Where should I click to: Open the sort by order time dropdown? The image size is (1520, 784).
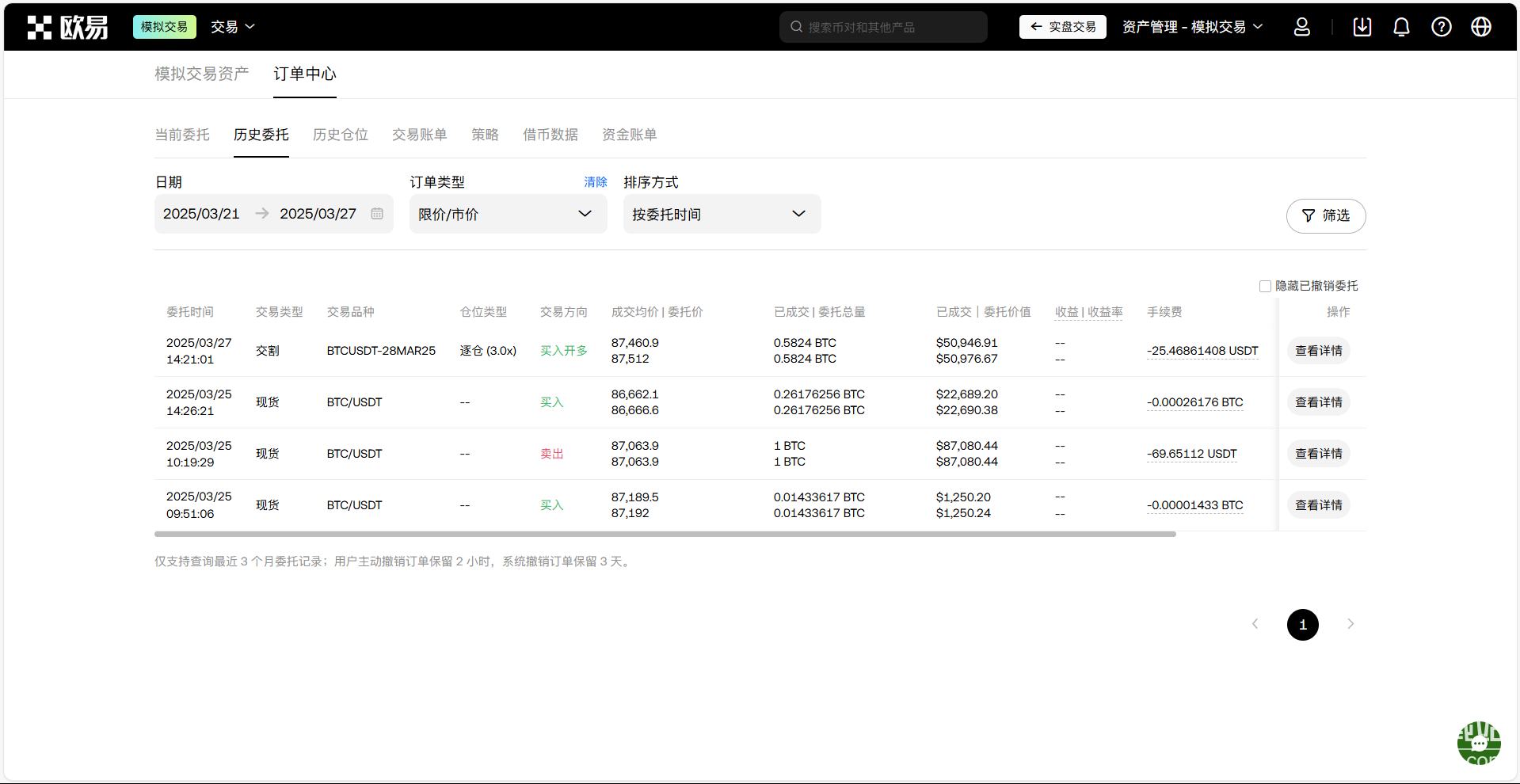(x=722, y=214)
